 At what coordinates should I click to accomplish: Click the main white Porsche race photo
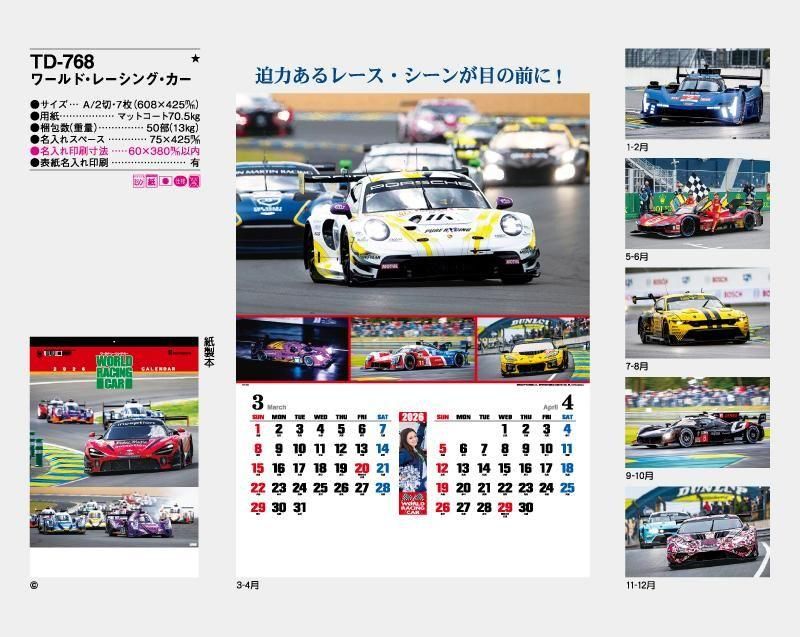[413, 204]
